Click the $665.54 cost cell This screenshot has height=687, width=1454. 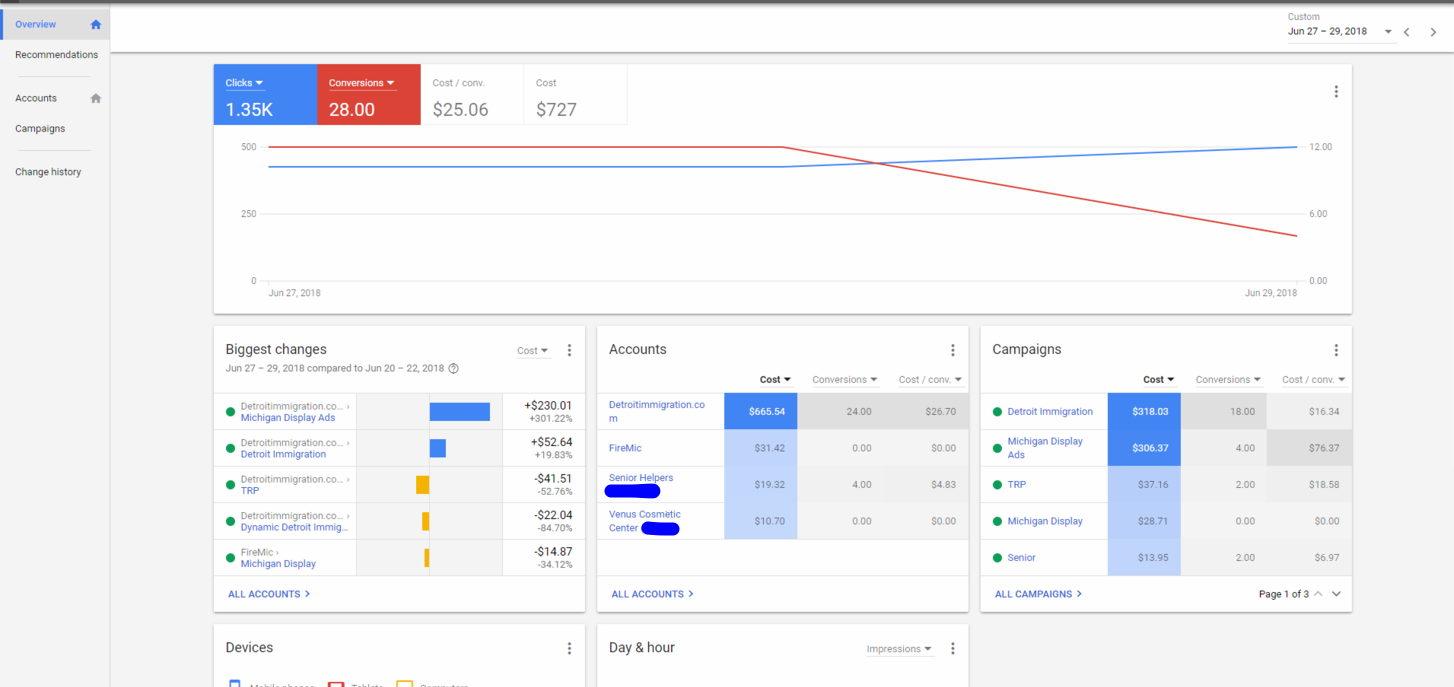(x=760, y=411)
